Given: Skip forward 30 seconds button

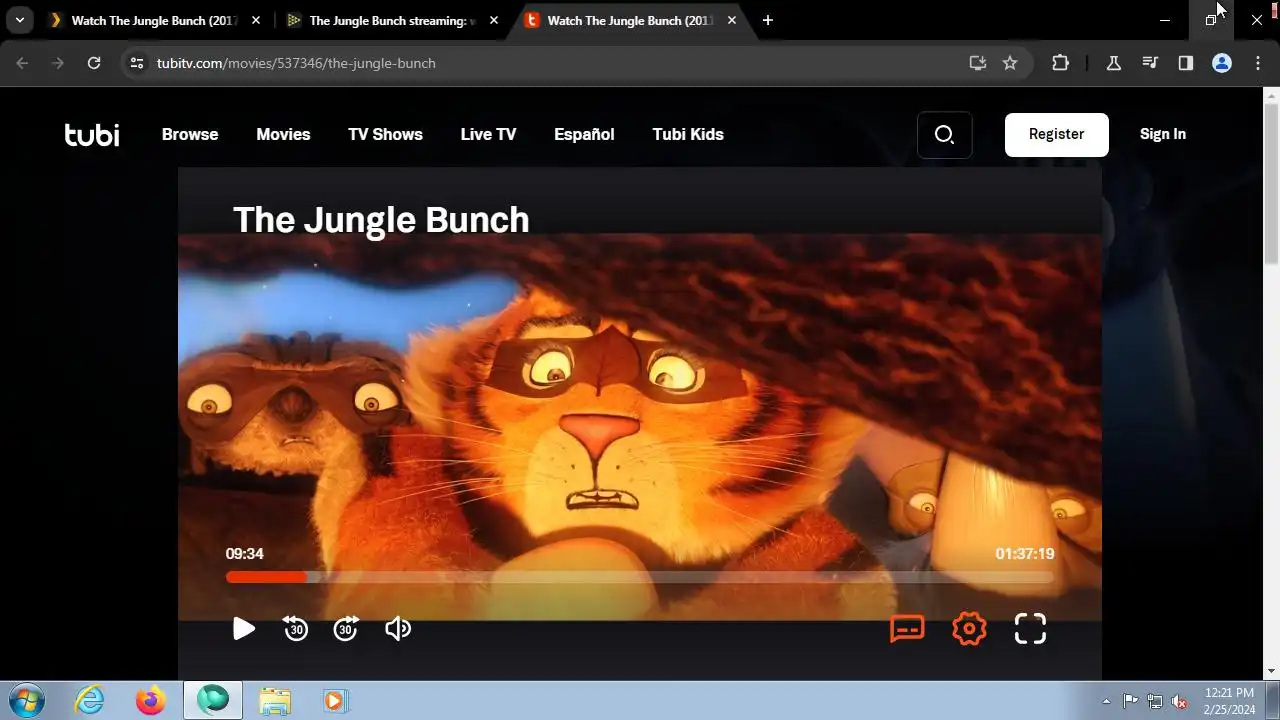Looking at the screenshot, I should [x=346, y=628].
